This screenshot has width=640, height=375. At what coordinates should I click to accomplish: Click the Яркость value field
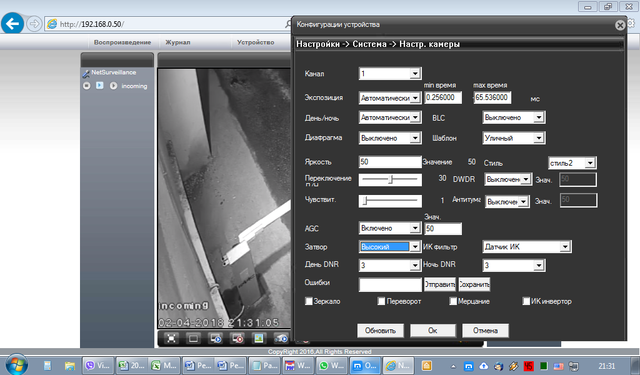tap(390, 162)
